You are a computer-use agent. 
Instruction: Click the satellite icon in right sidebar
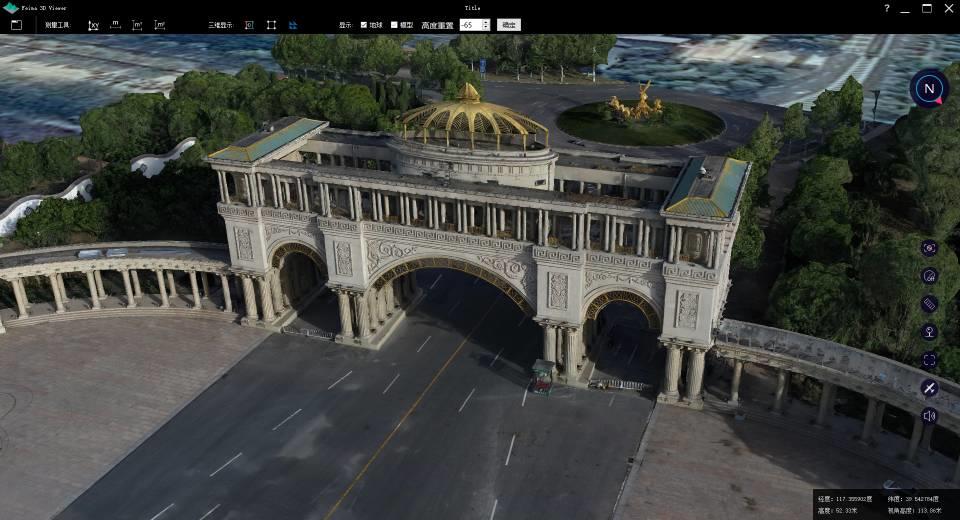[929, 388]
